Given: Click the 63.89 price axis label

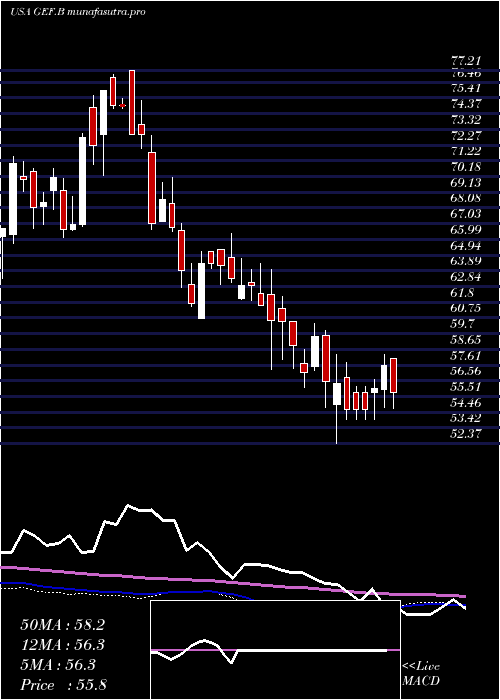Looking at the screenshot, I should [465, 262].
